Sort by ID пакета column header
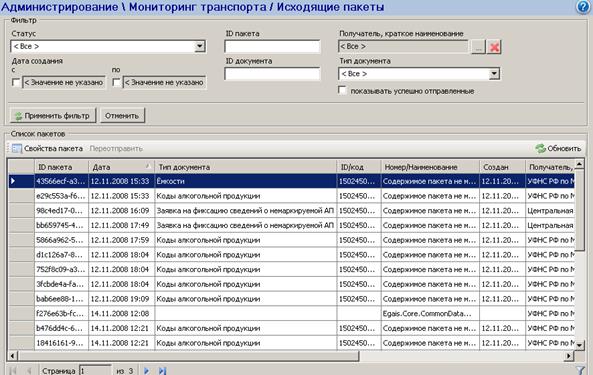 coord(61,167)
